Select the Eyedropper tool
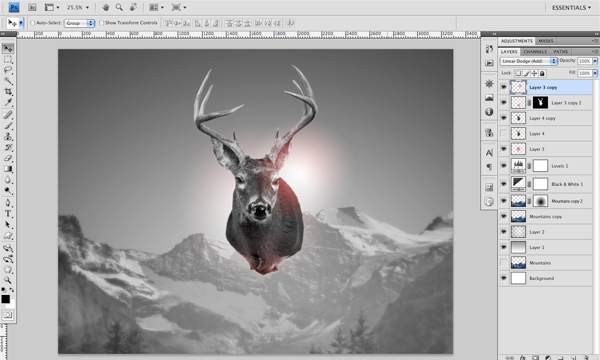Image resolution: width=600 pixels, height=360 pixels. pos(8,102)
